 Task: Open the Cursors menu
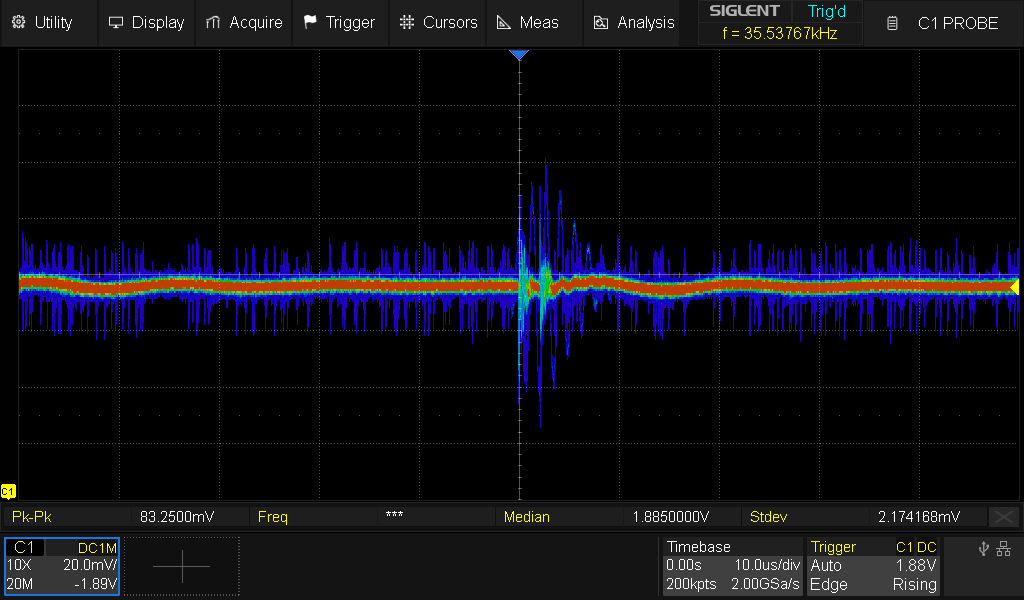438,22
